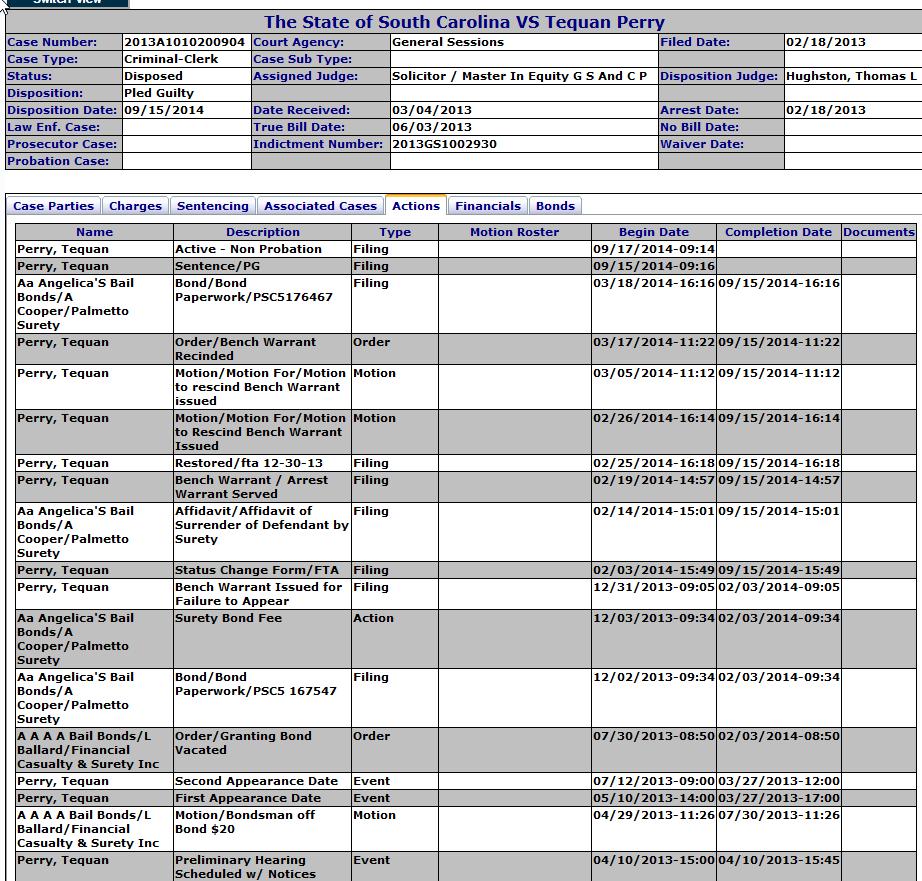Click the Motion to rescind Bench Warrant issued 03/05/2014 description

260,387
